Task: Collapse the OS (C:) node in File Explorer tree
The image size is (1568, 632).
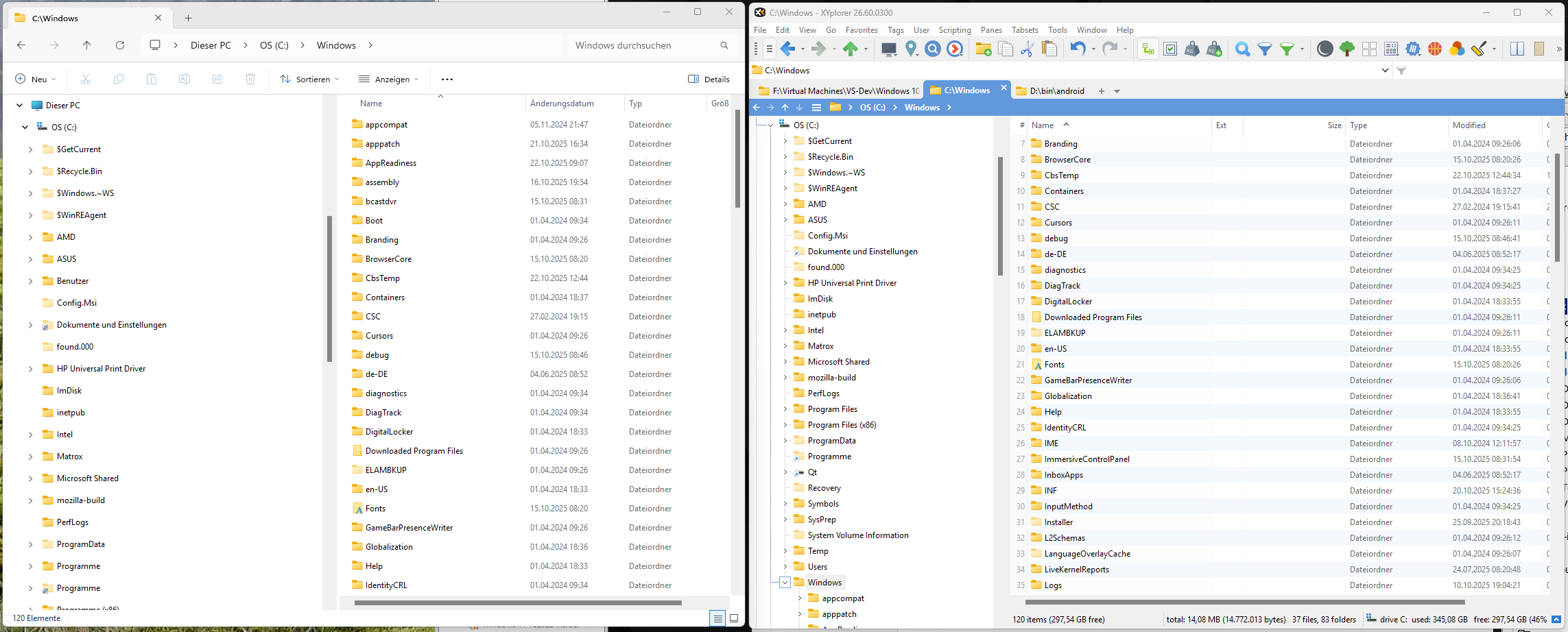Action: [x=25, y=127]
